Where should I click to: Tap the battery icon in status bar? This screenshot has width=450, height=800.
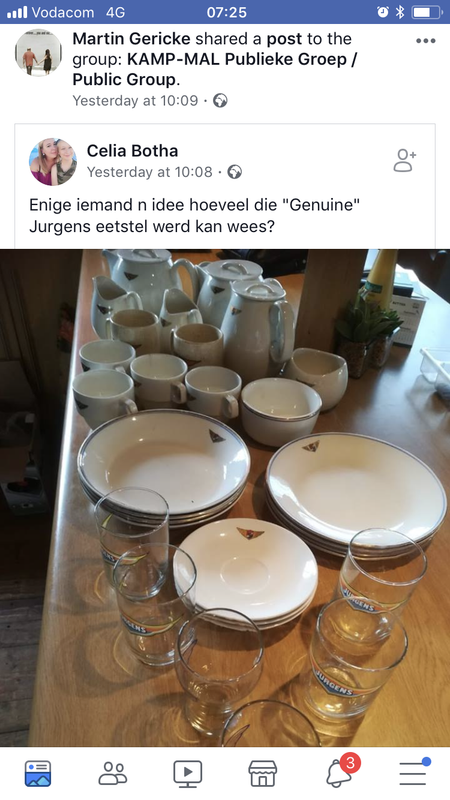(428, 12)
